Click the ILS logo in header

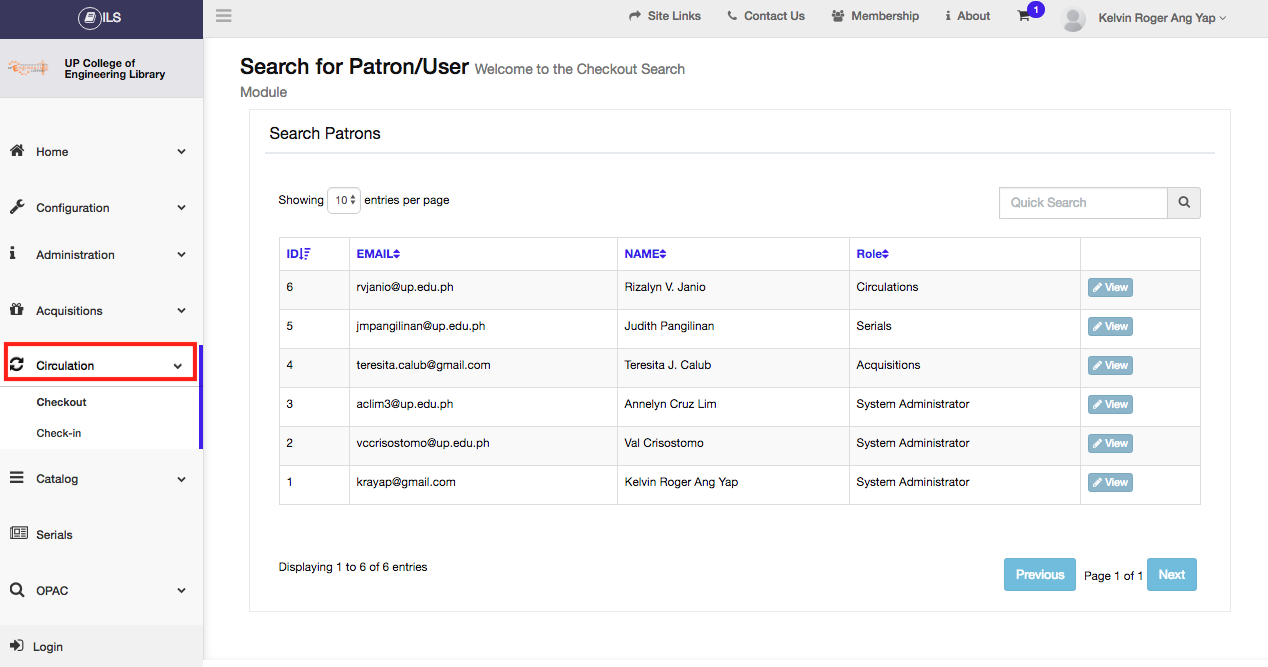point(99,17)
